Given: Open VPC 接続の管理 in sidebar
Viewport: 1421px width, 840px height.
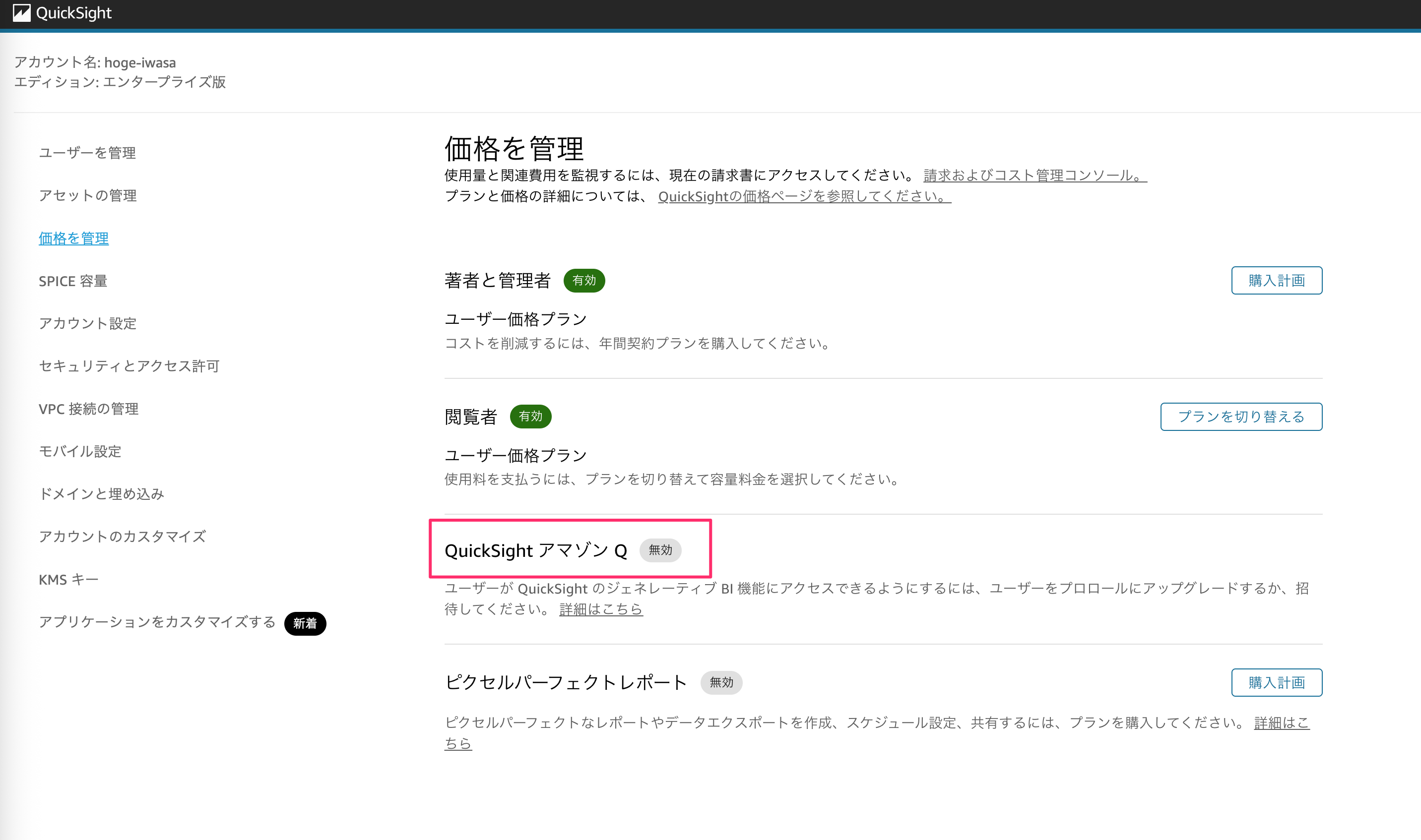Looking at the screenshot, I should pyautogui.click(x=88, y=409).
